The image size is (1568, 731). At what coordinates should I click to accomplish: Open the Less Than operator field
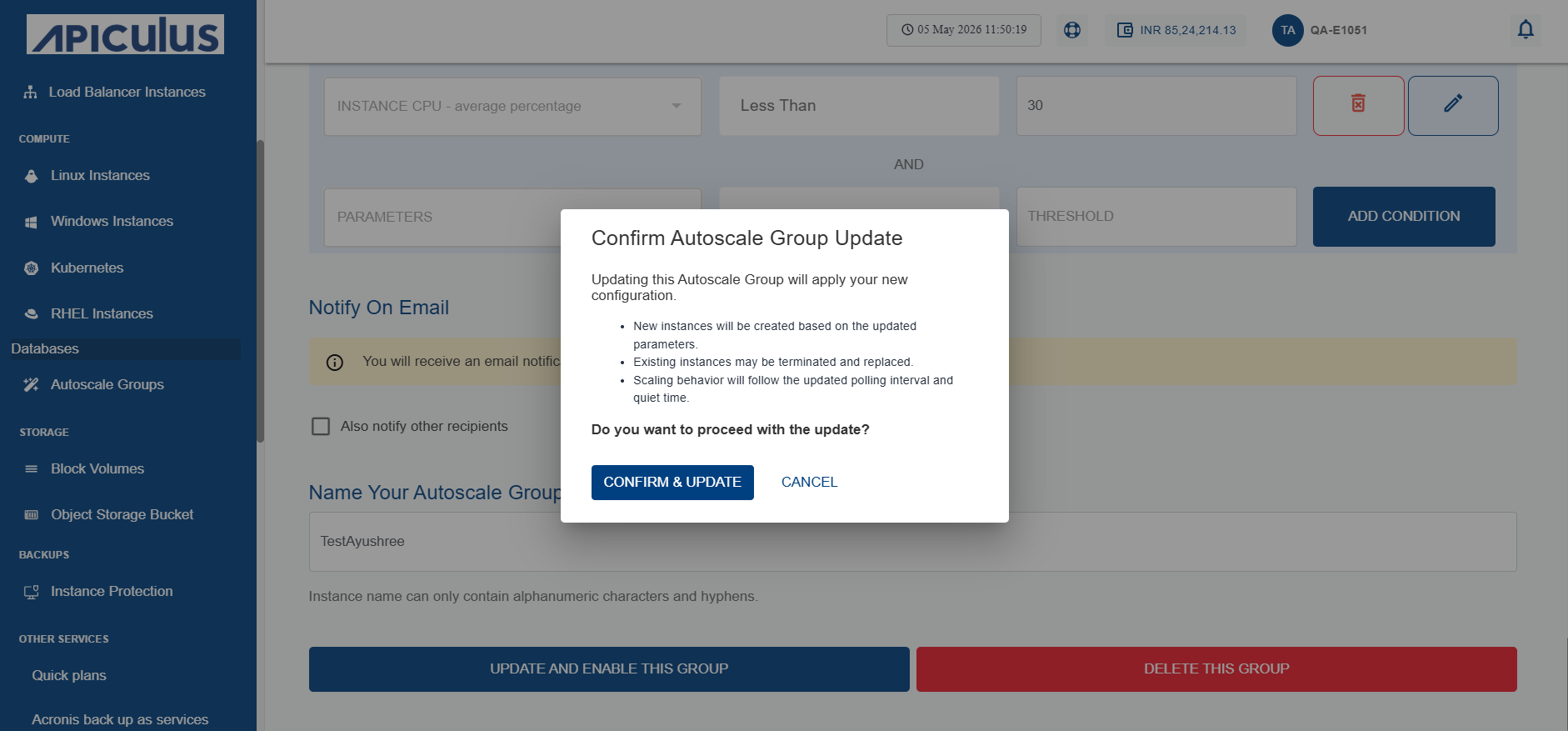pyautogui.click(x=859, y=106)
